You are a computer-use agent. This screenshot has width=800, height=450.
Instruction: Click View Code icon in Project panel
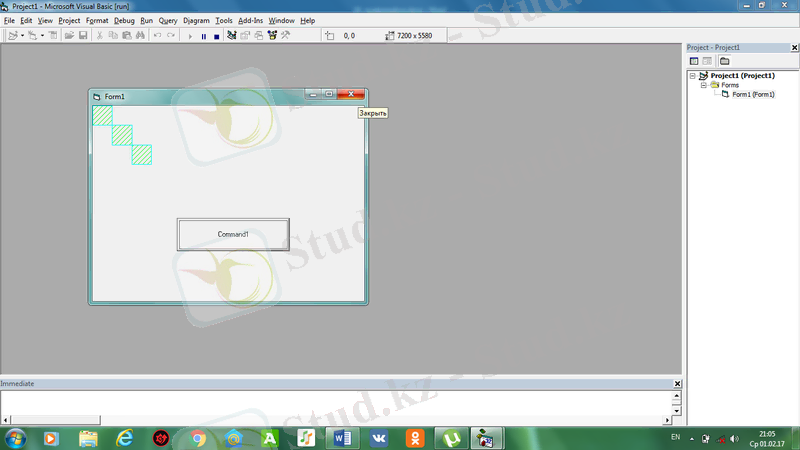coord(694,61)
